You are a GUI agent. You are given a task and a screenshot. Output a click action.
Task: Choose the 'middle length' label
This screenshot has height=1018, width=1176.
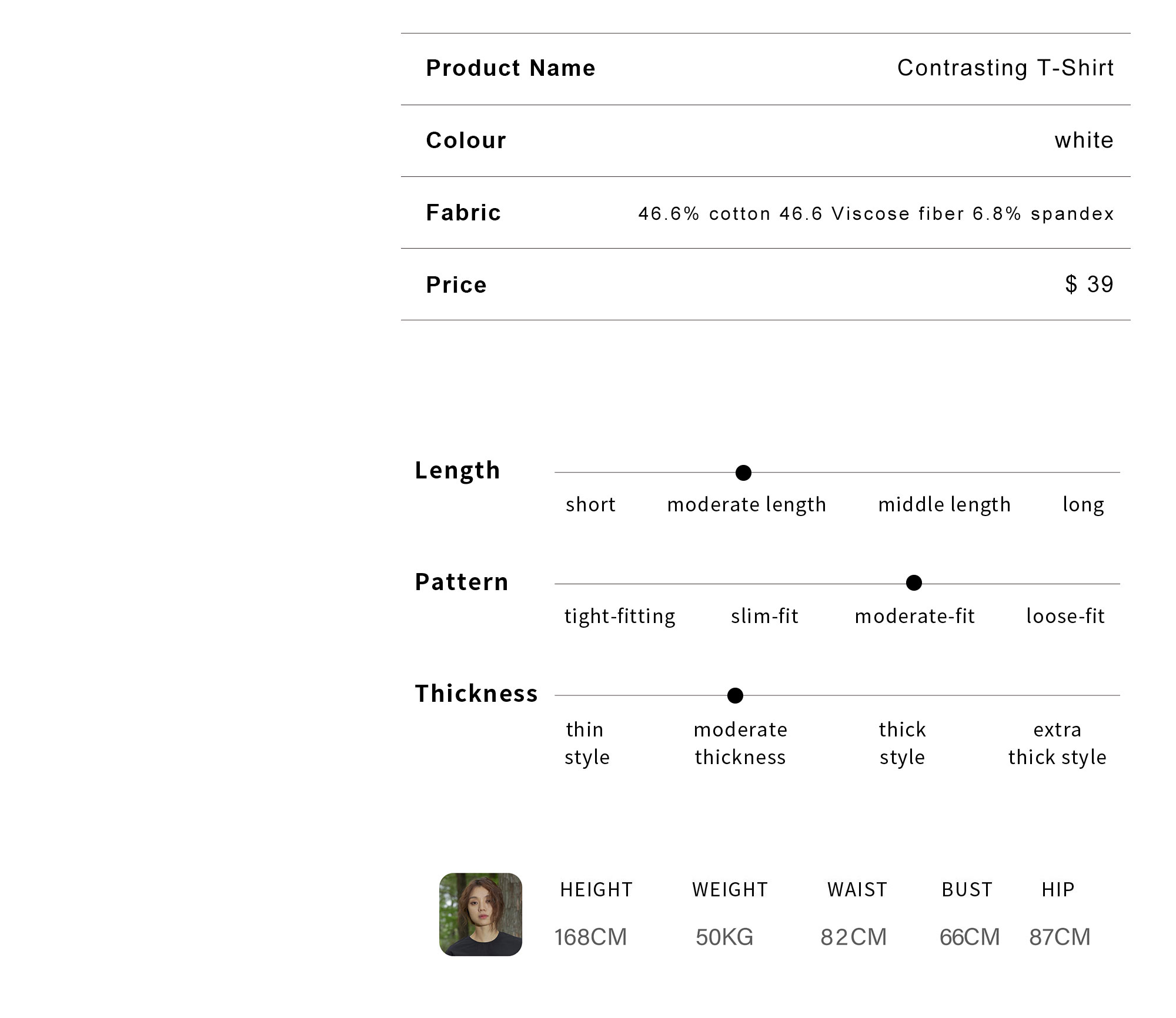[944, 504]
